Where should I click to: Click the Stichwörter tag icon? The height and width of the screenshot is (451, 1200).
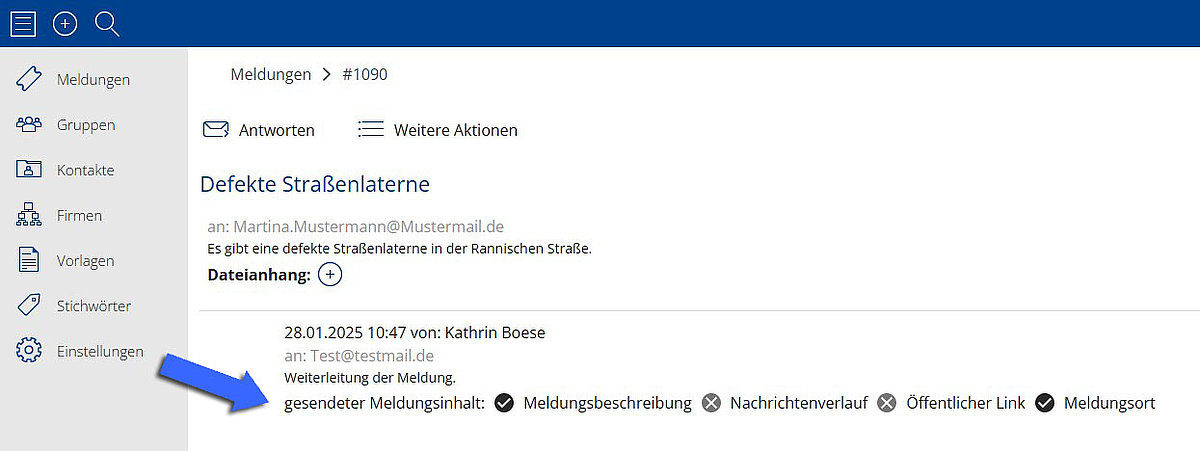click(29, 305)
